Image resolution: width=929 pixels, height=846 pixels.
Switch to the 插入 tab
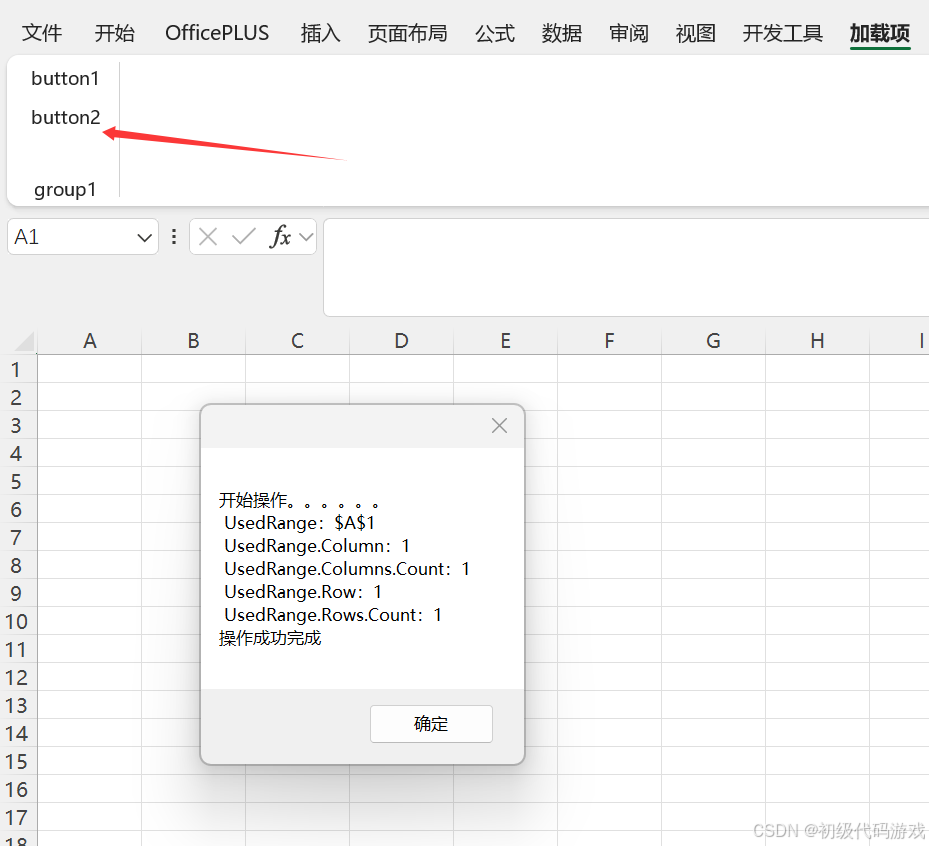320,33
